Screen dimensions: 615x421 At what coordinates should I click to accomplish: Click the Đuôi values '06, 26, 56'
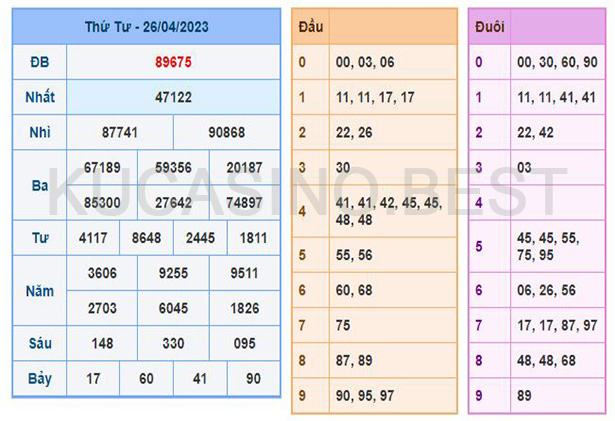[x=546, y=290]
